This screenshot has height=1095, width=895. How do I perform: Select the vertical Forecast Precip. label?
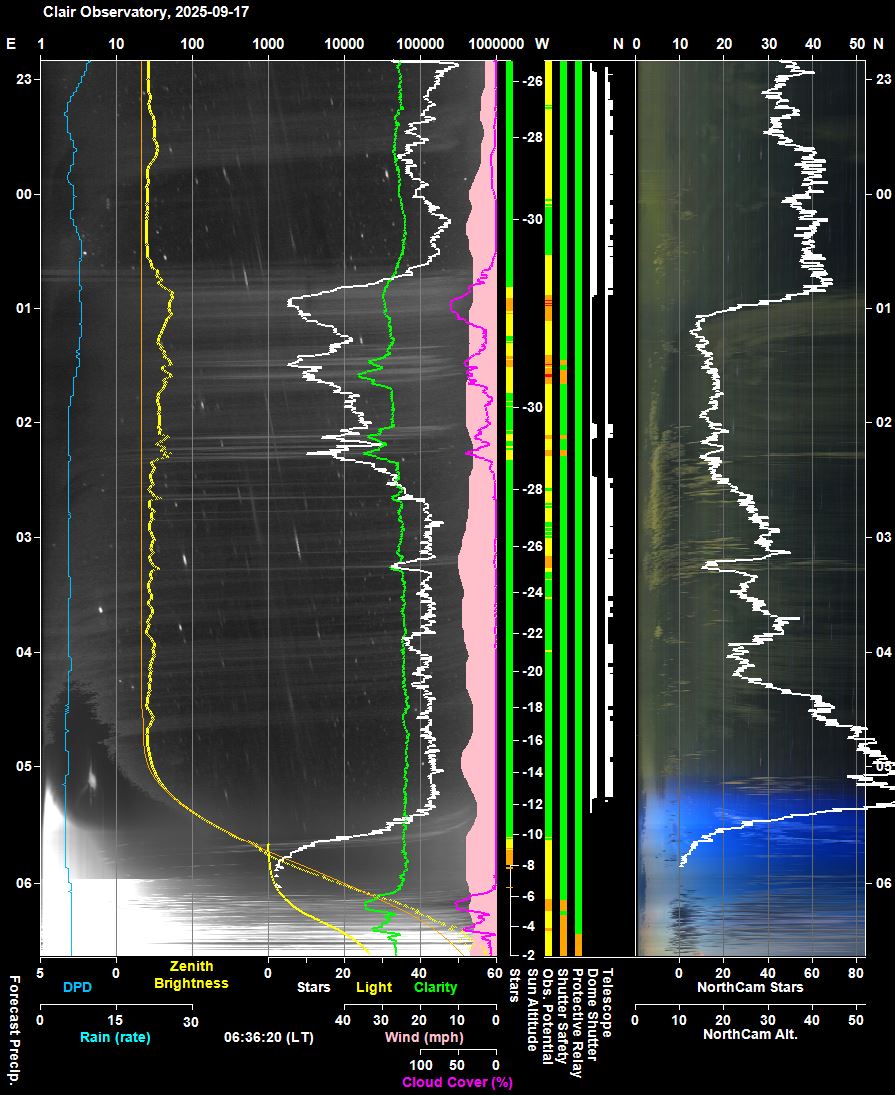tap(14, 1028)
